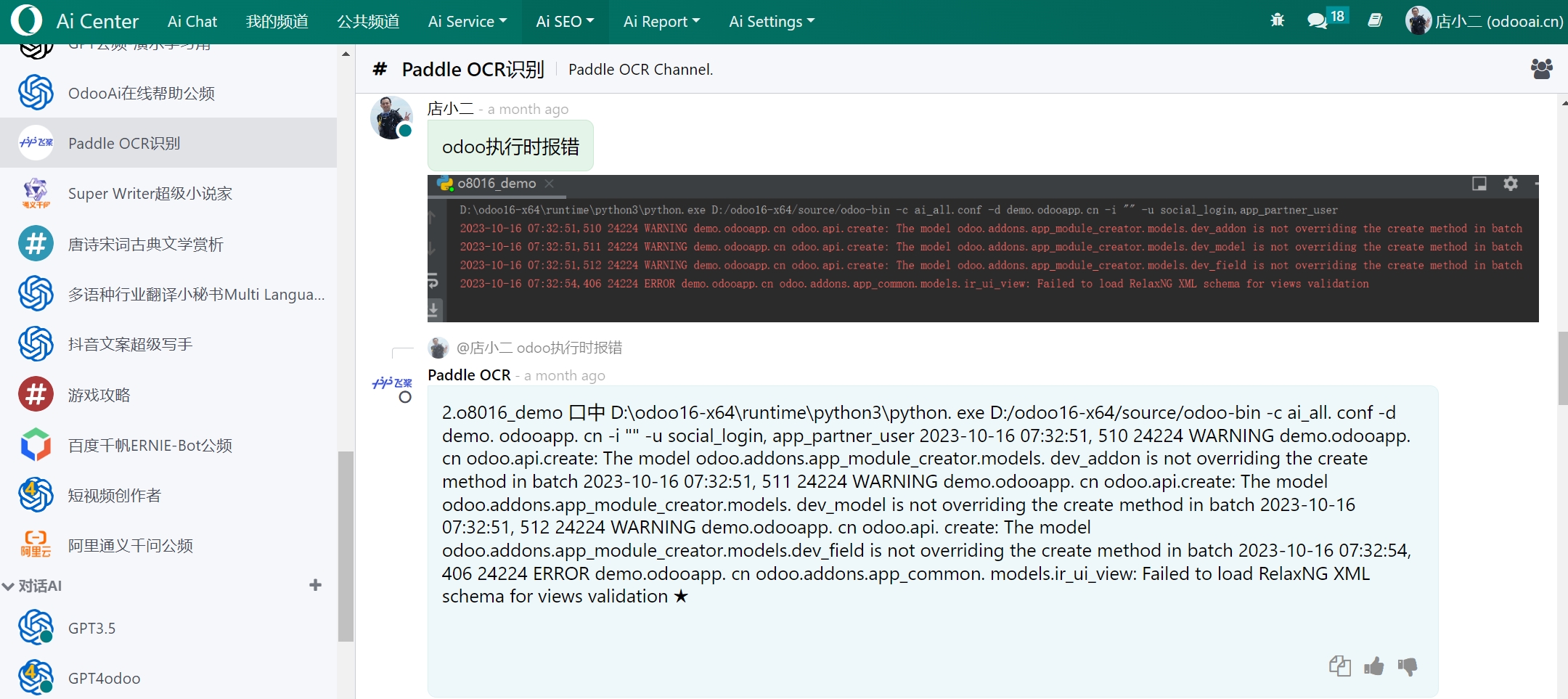Show channel members list icon
Viewport: 1568px width, 699px height.
coord(1541,69)
